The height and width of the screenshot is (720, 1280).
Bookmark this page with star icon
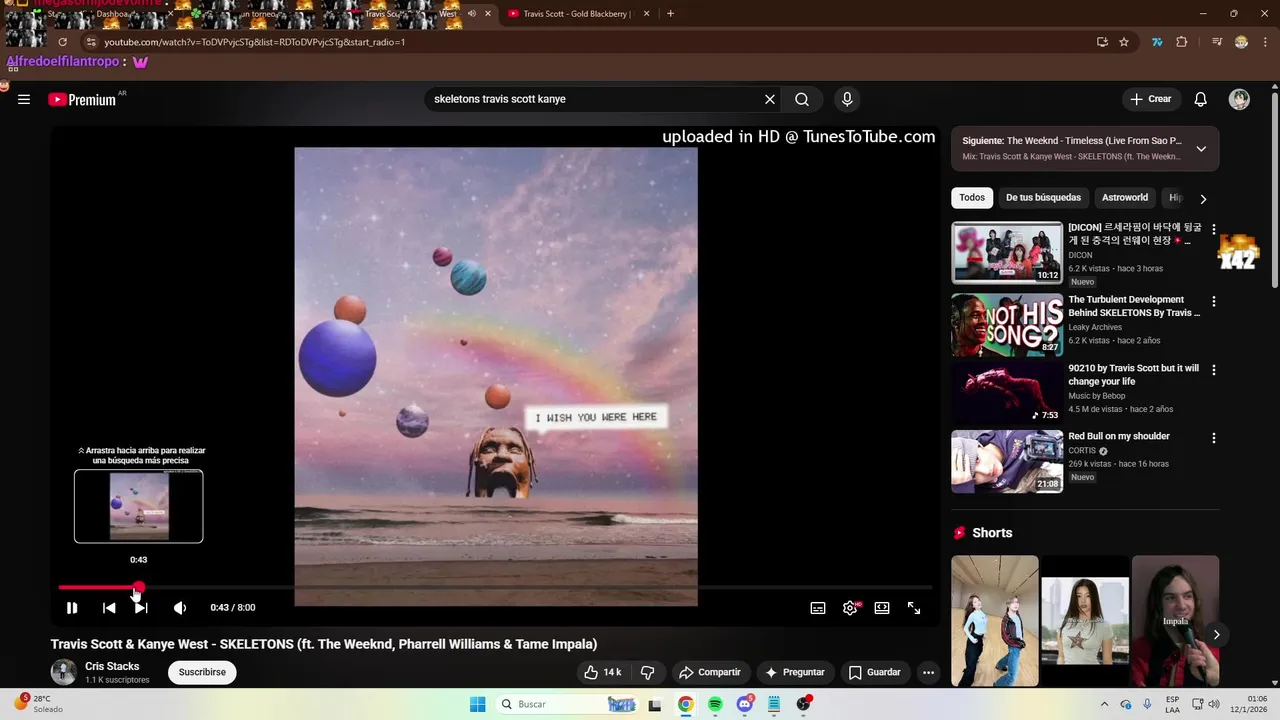coord(1124,42)
